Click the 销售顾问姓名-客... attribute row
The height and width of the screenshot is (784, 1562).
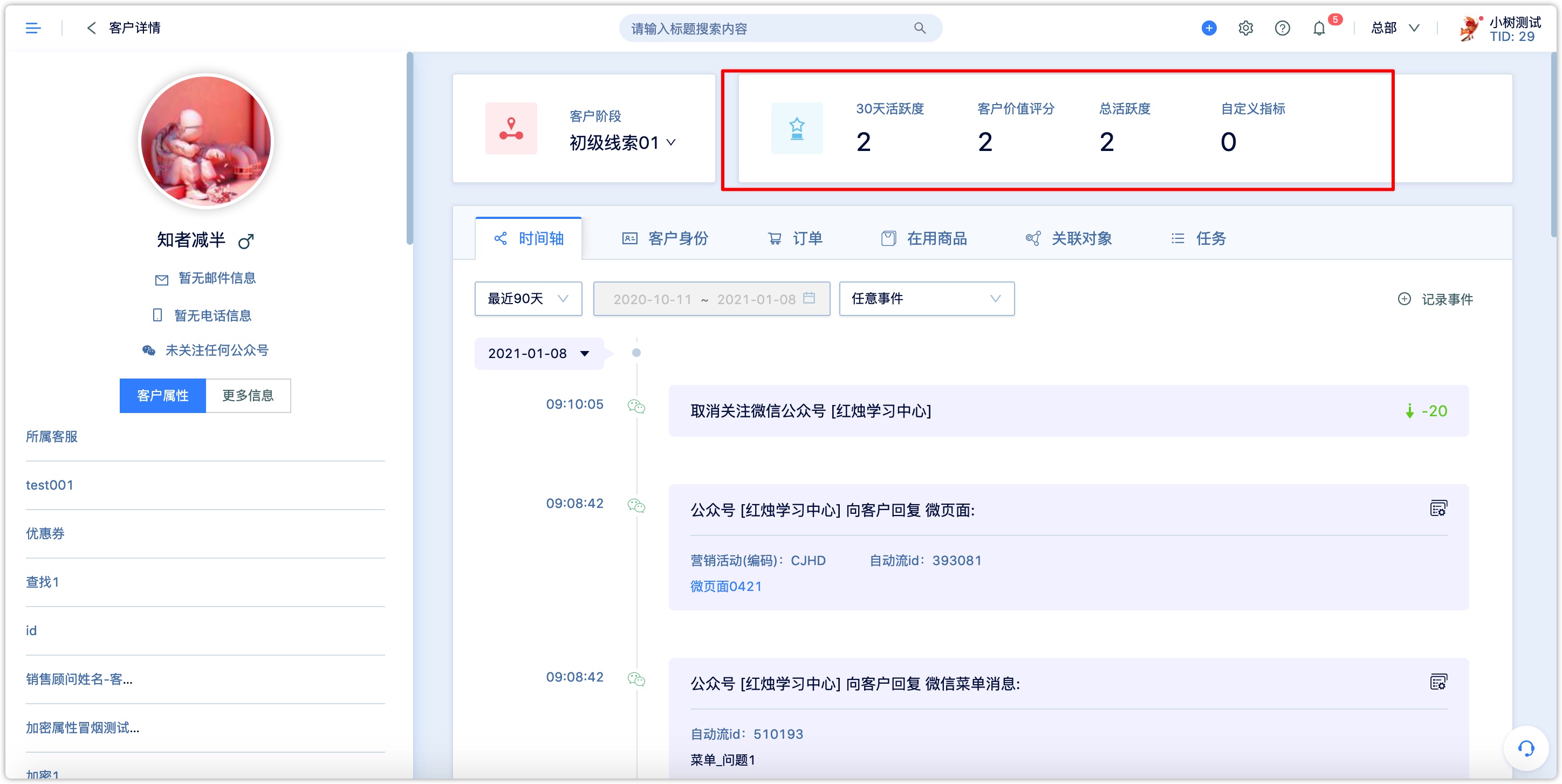coord(205,679)
